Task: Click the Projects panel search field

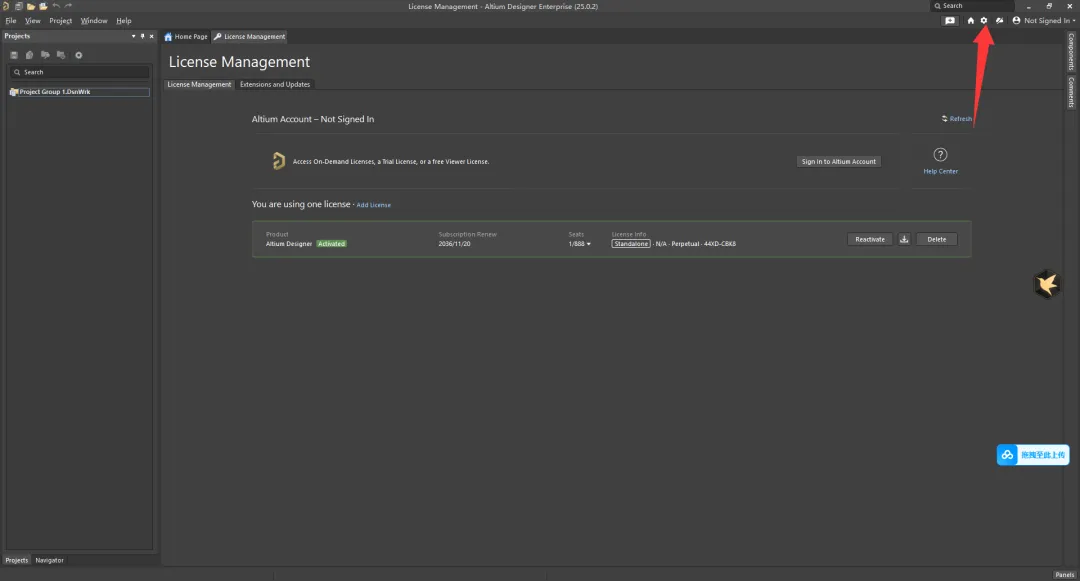Action: point(80,72)
